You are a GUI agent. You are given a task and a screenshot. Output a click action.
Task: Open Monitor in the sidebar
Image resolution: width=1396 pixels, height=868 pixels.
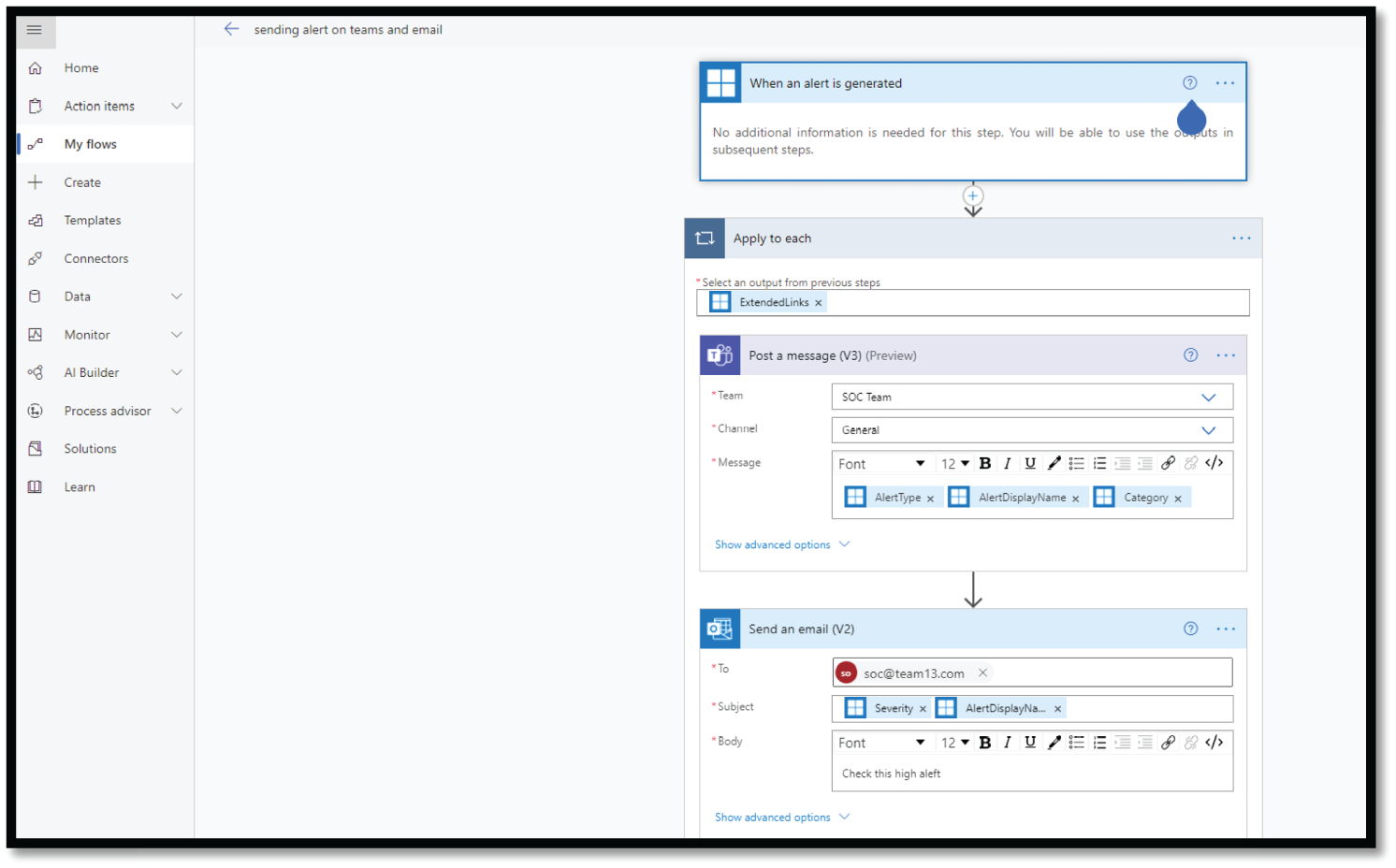pos(87,335)
